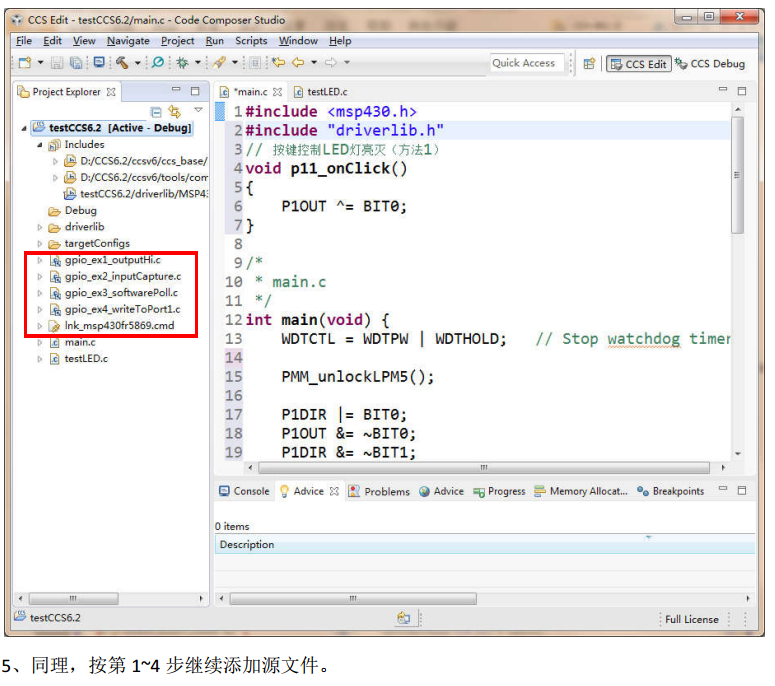The width and height of the screenshot is (775, 686).
Task: Click the flashlight search tool icon
Action: (x=219, y=62)
